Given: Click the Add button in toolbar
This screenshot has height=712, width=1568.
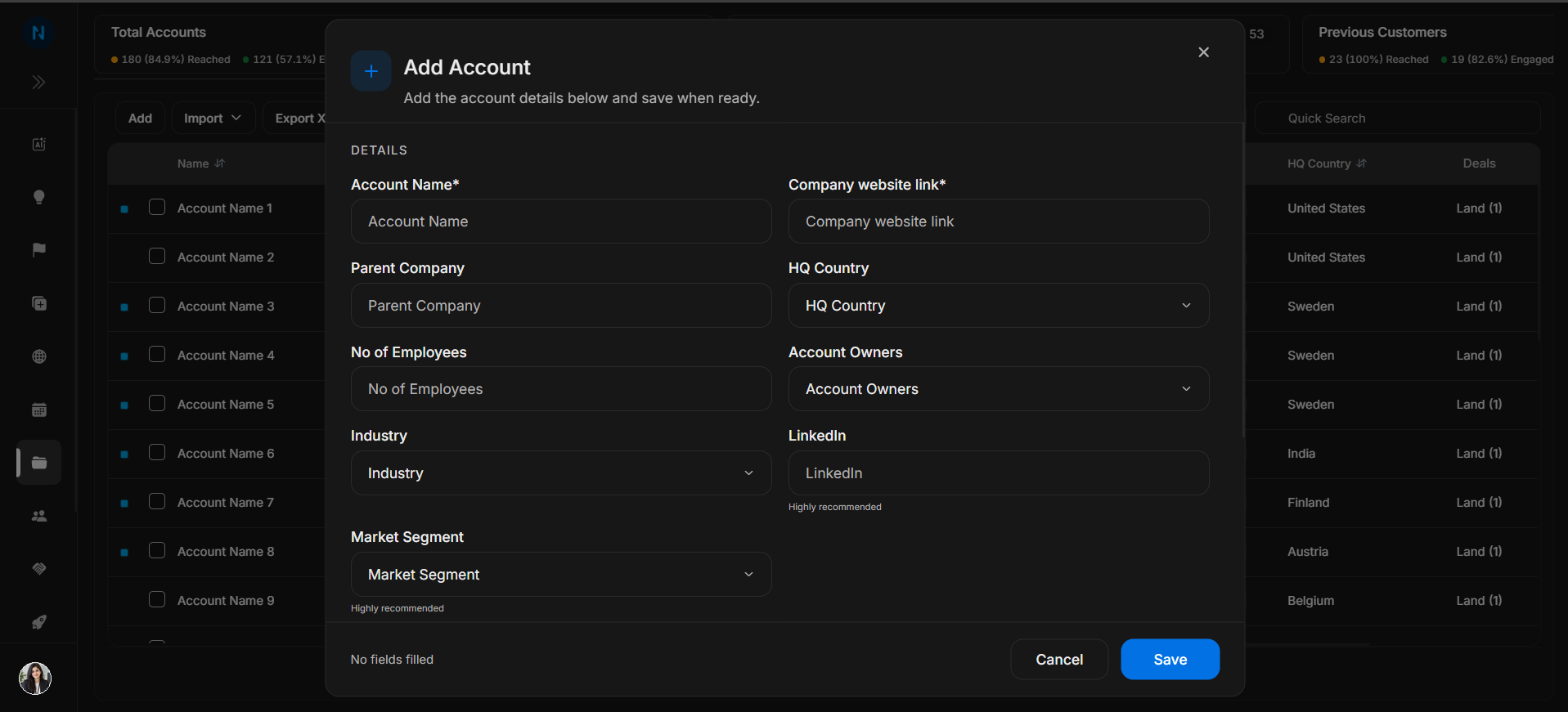Looking at the screenshot, I should tap(140, 119).
